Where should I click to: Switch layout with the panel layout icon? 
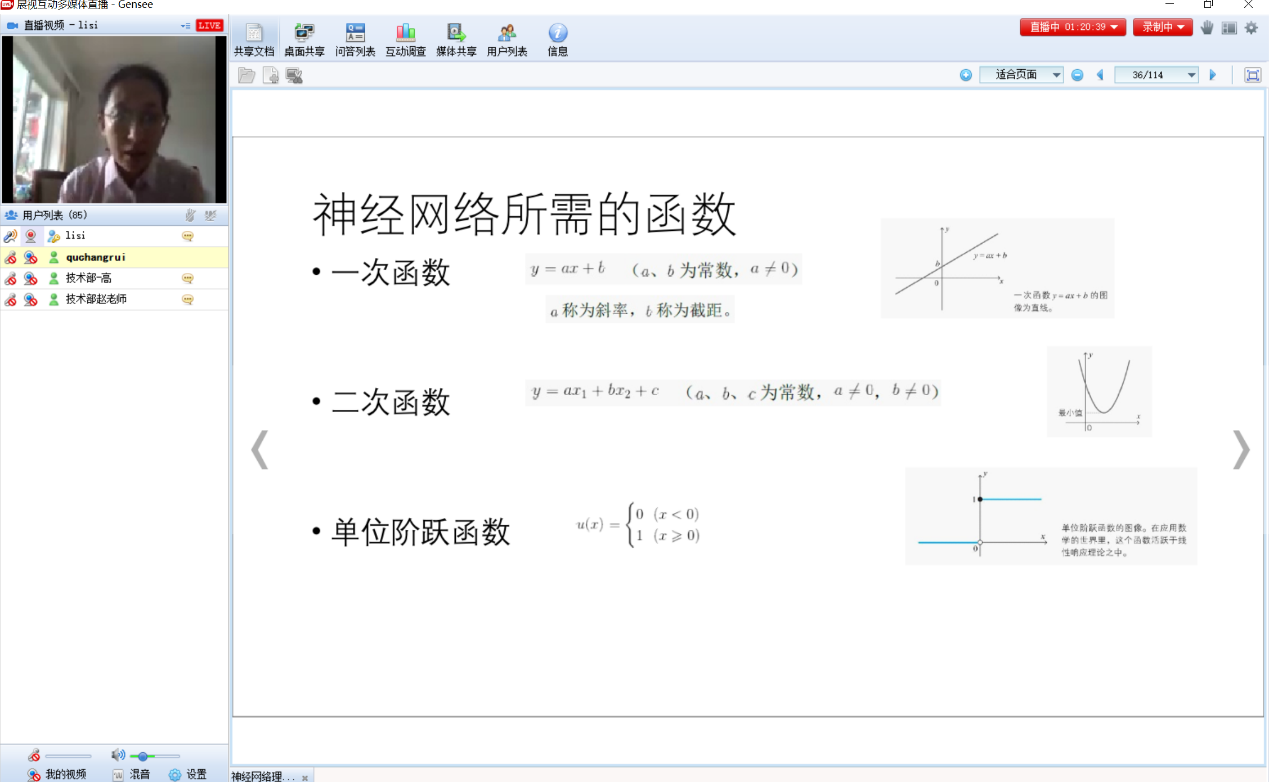[x=1229, y=28]
